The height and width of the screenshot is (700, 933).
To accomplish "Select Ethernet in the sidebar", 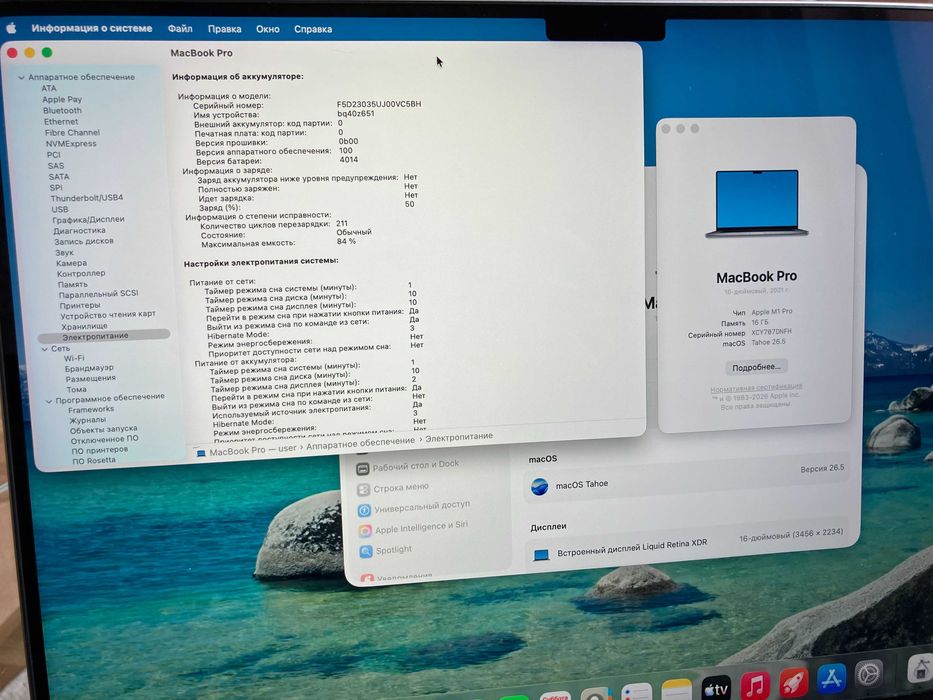I will click(x=61, y=121).
